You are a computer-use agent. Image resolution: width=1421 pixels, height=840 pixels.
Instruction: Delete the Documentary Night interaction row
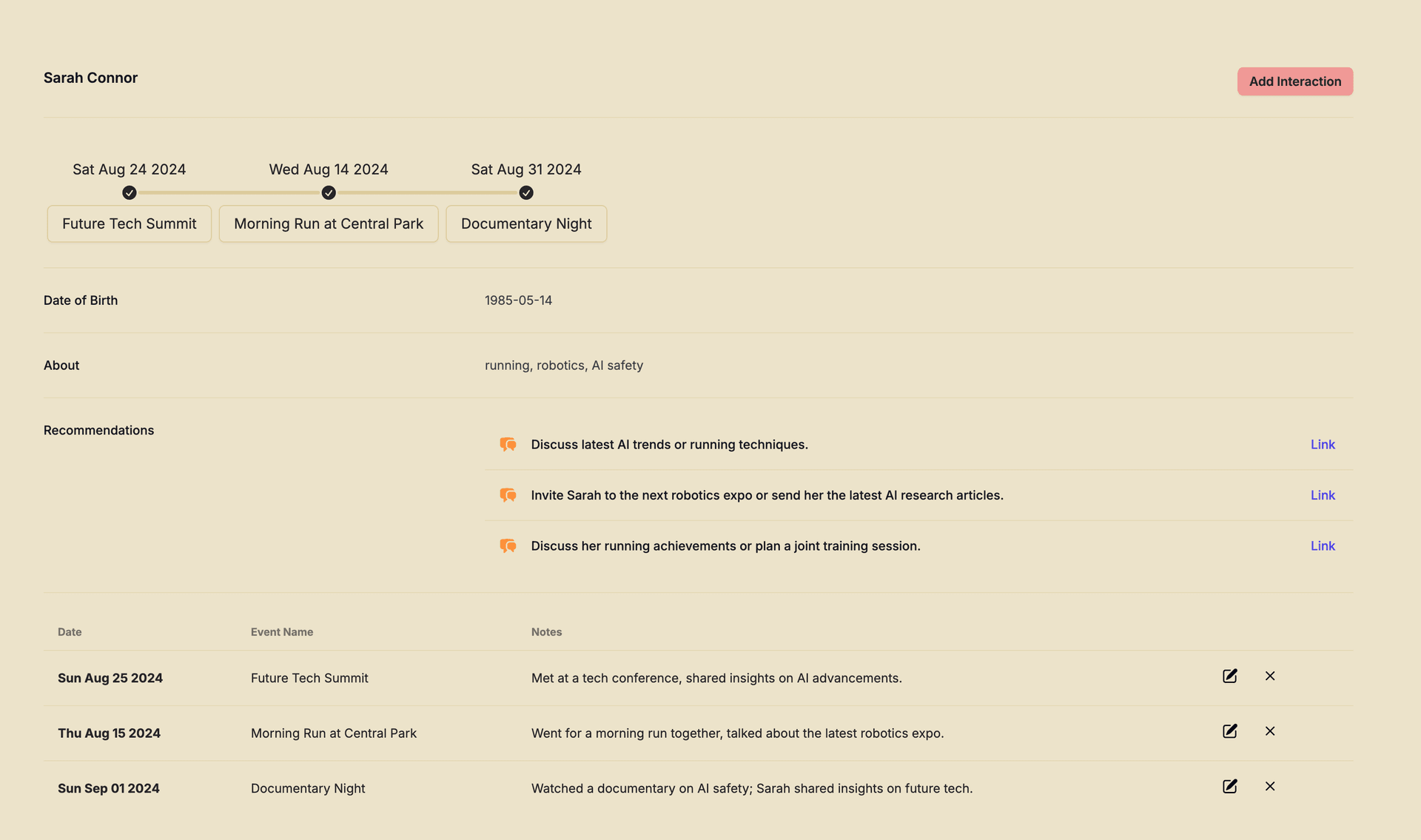click(1270, 786)
